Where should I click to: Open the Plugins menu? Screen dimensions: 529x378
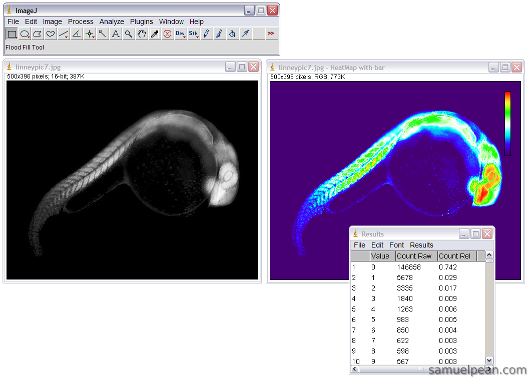tap(141, 22)
